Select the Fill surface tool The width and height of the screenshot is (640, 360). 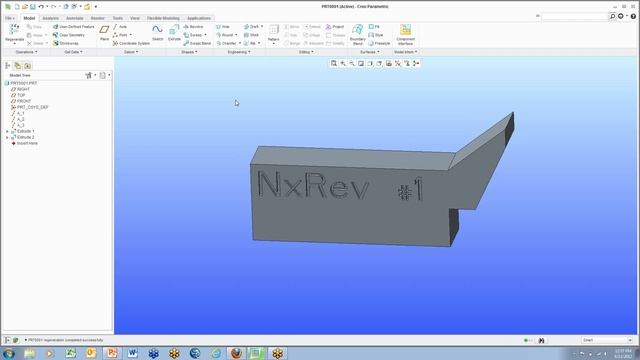(x=374, y=27)
